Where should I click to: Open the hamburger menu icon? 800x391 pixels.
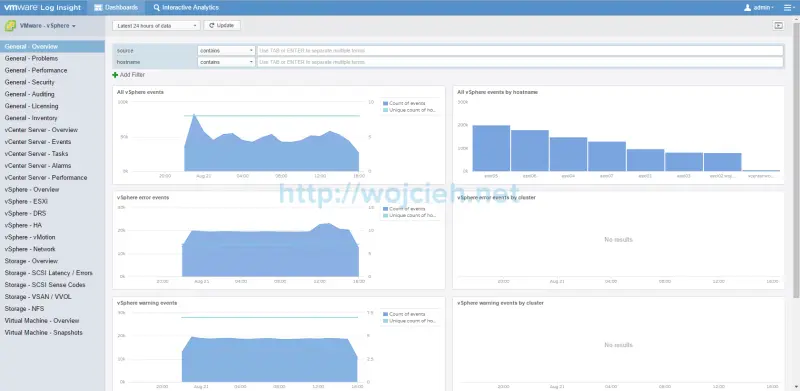tap(788, 8)
